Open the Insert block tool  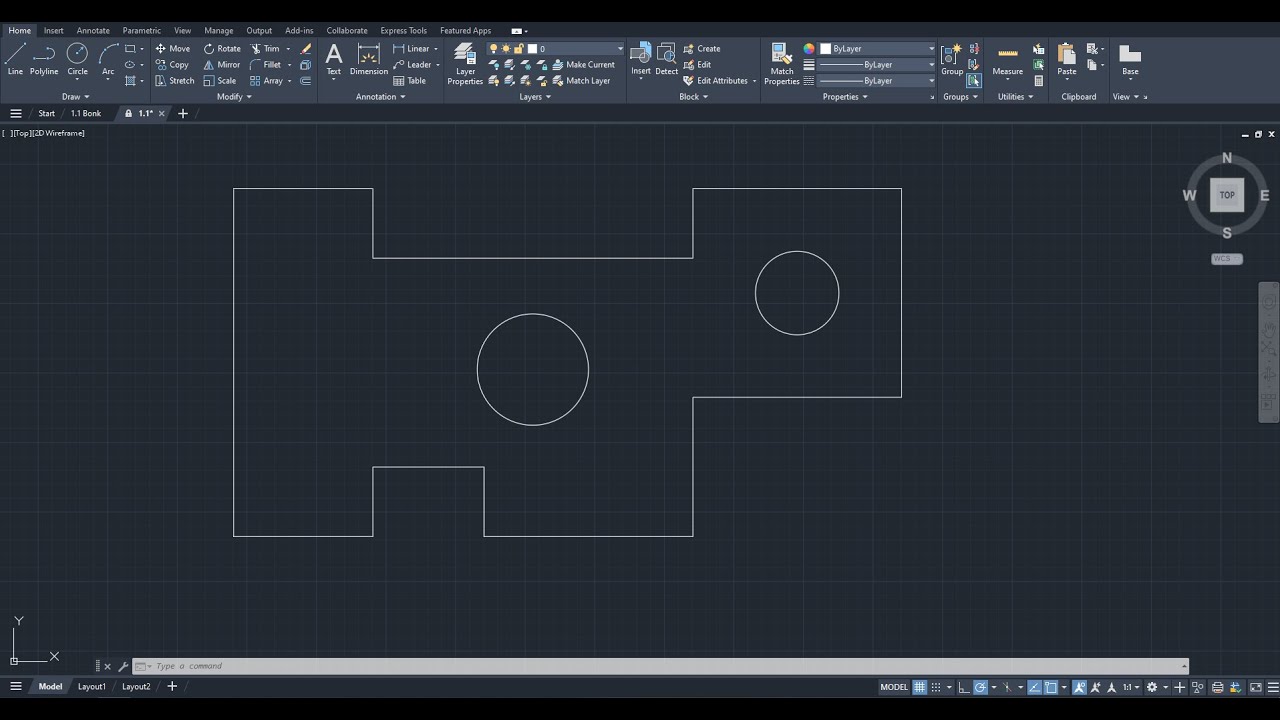click(x=641, y=59)
